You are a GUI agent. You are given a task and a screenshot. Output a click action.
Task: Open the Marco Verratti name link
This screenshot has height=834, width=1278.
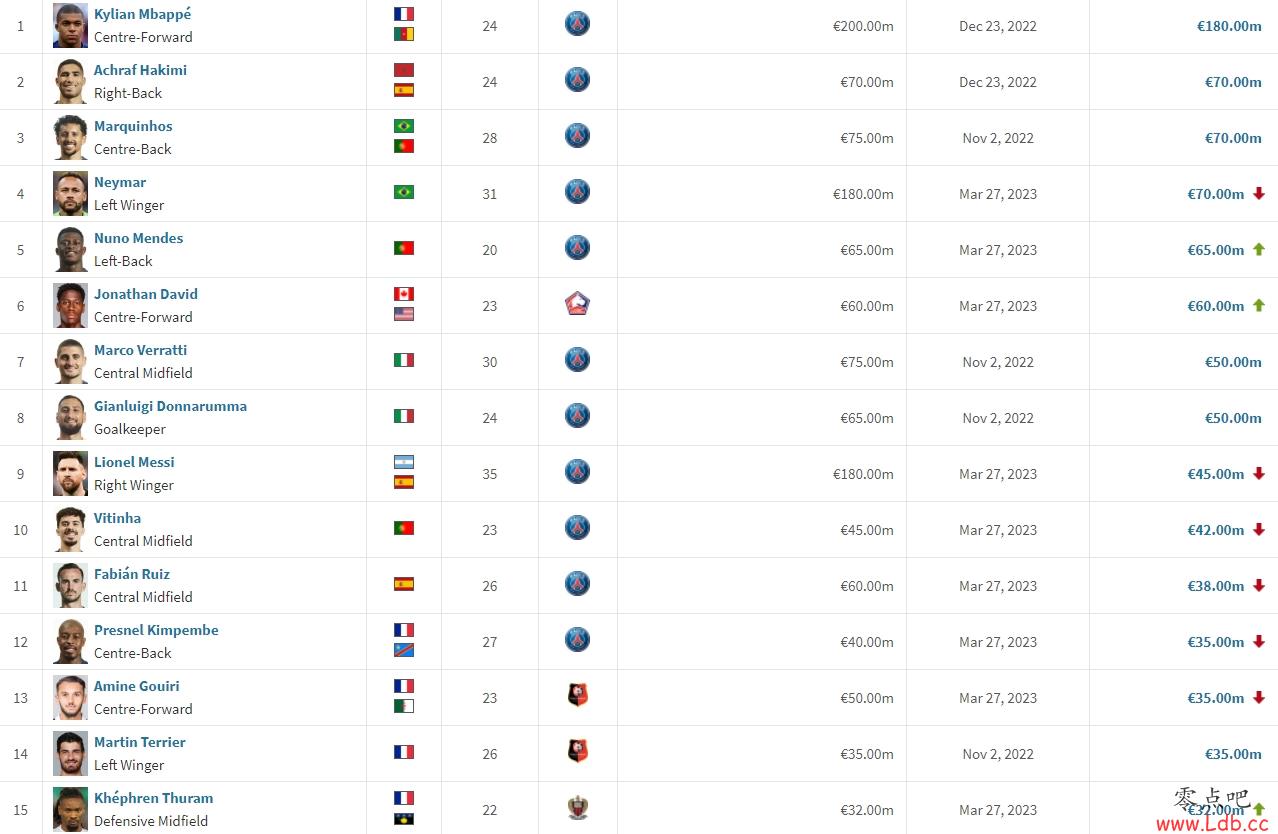pos(140,350)
